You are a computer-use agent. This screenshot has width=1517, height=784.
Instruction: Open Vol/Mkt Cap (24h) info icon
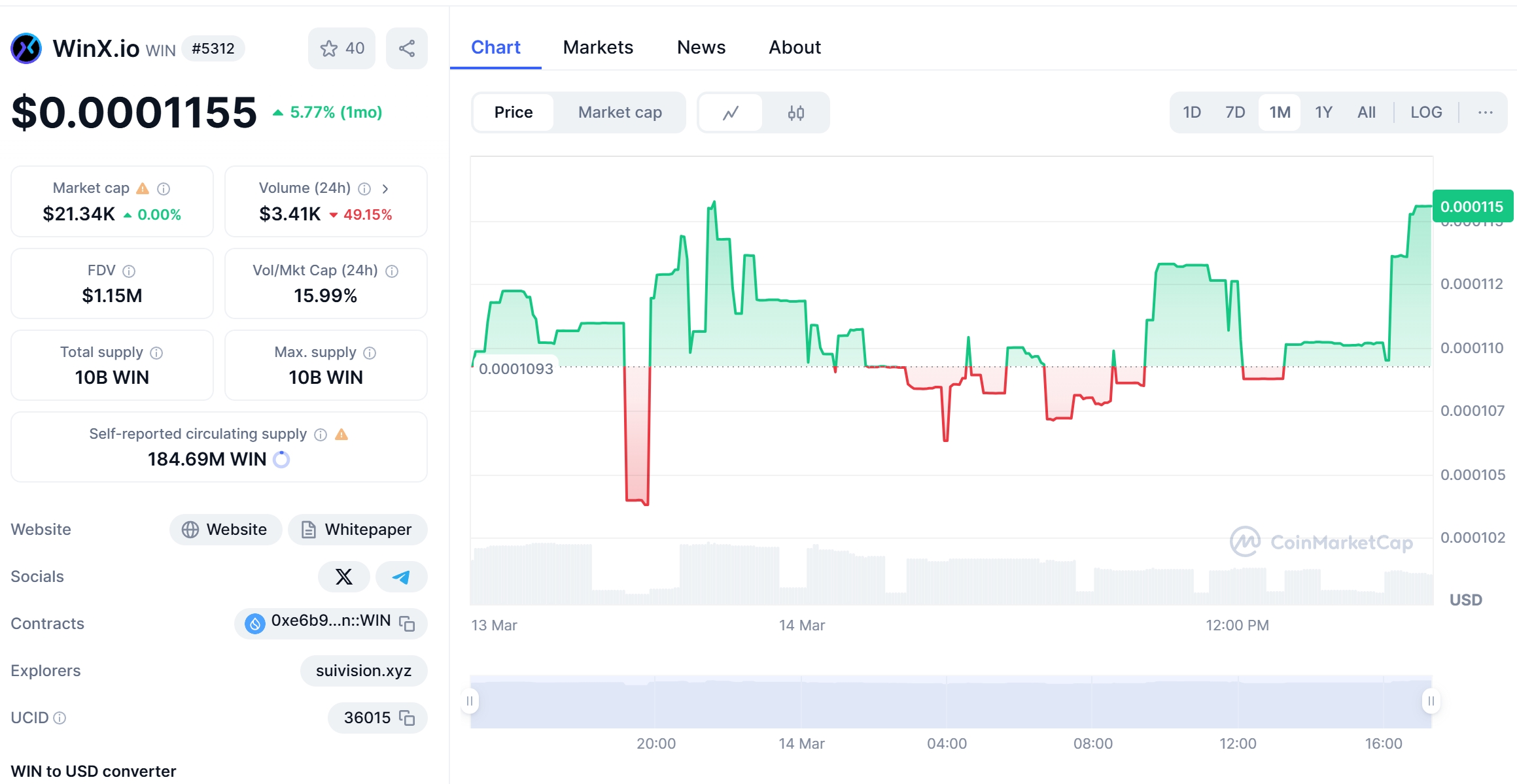click(x=392, y=271)
